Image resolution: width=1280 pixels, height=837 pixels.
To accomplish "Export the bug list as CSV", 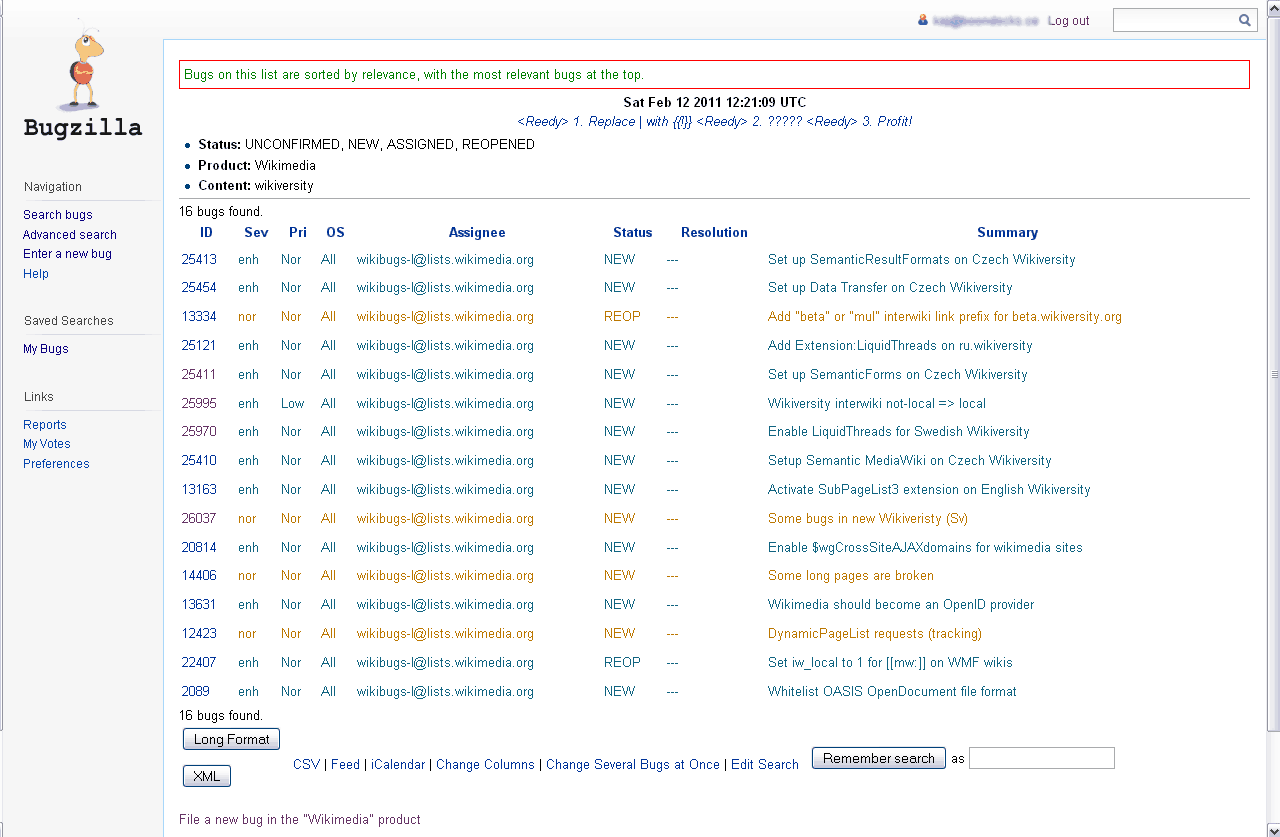I will point(306,764).
